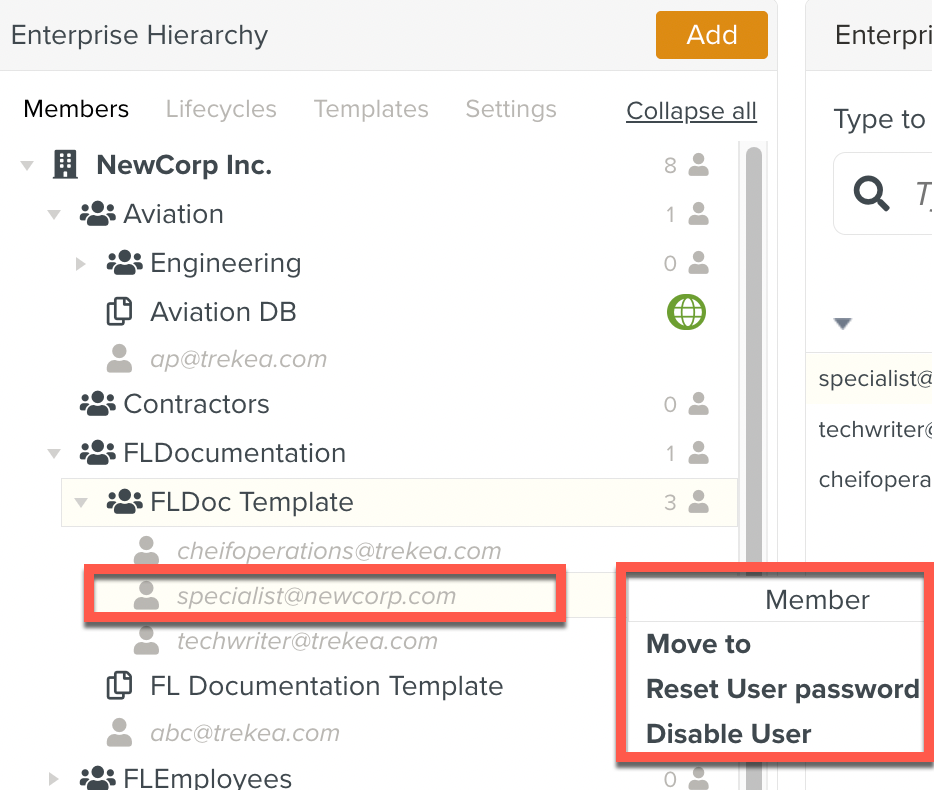Select Disable User in the context menu
Image resolution: width=934 pixels, height=790 pixels.
(x=728, y=734)
